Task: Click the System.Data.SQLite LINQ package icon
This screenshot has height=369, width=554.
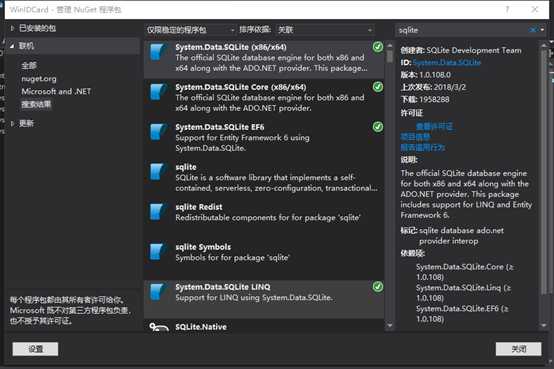Action: tap(158, 292)
